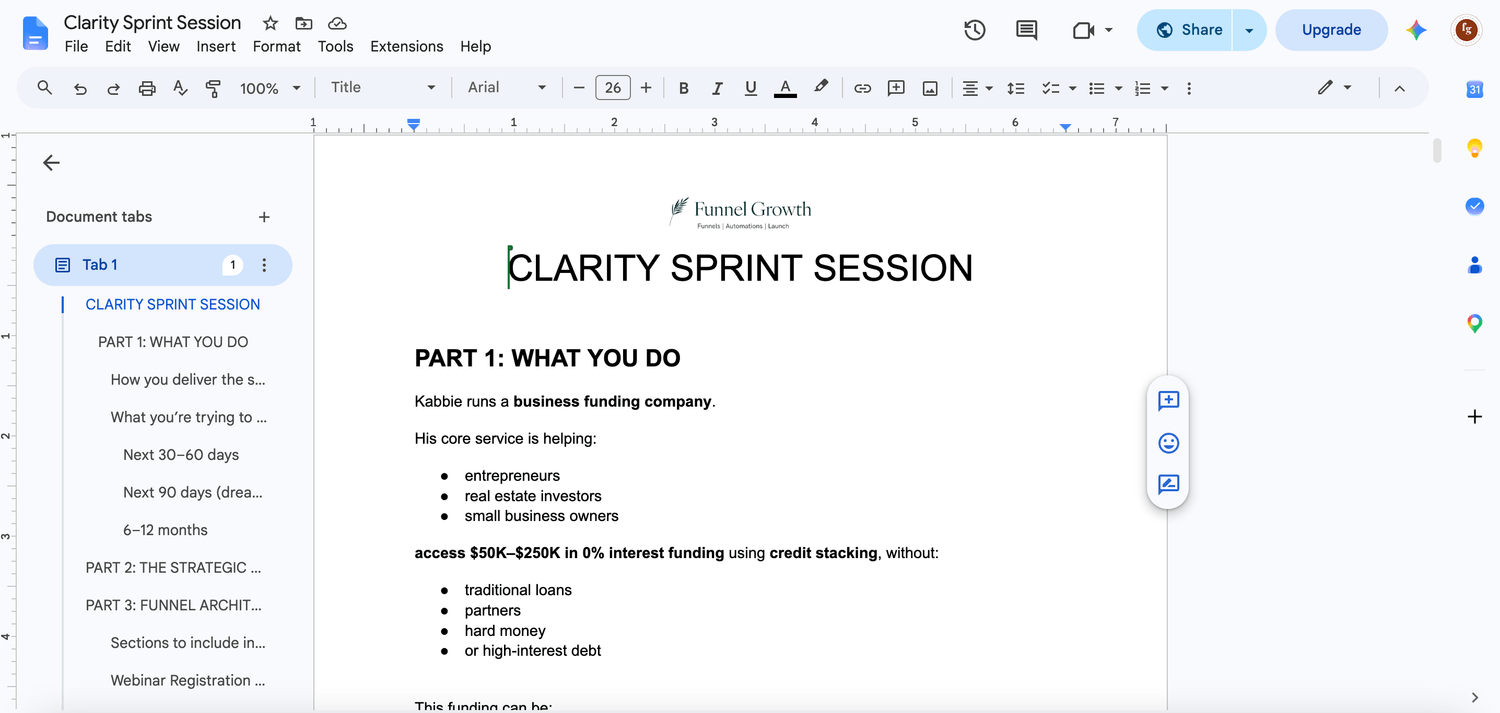Open the Tools menu
1500x713 pixels.
pyautogui.click(x=336, y=46)
